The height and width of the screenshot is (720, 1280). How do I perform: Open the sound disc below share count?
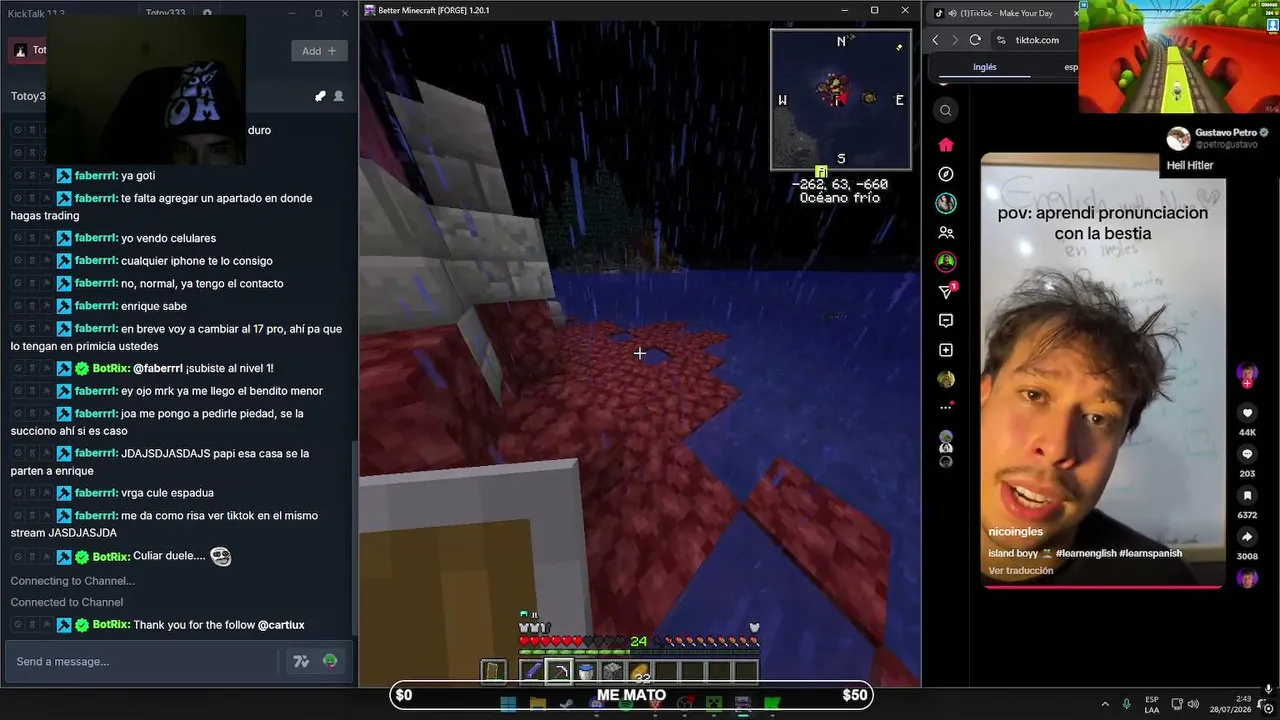pos(1247,579)
